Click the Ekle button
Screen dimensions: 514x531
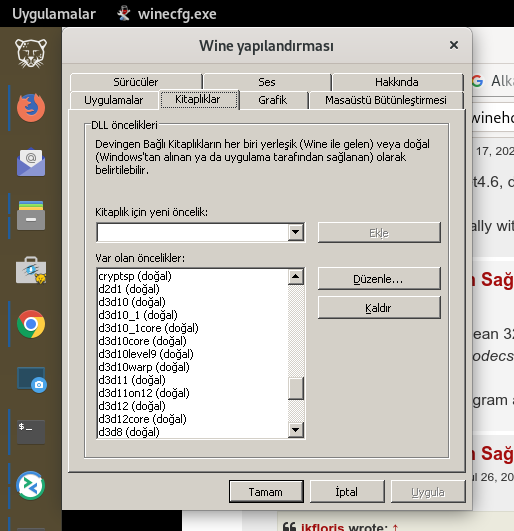379,233
